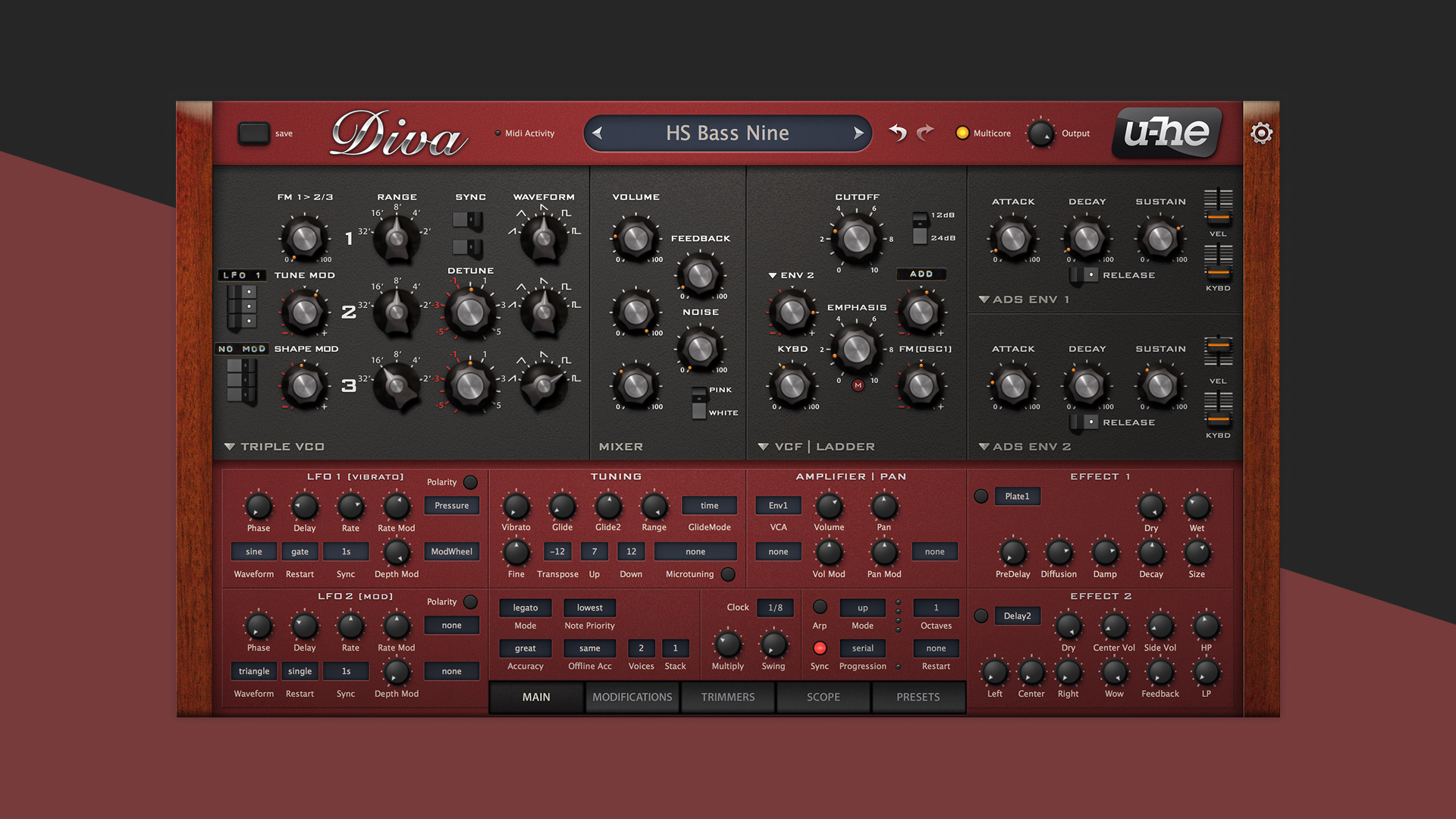Open the Clock 1/8 dropdown

775,607
